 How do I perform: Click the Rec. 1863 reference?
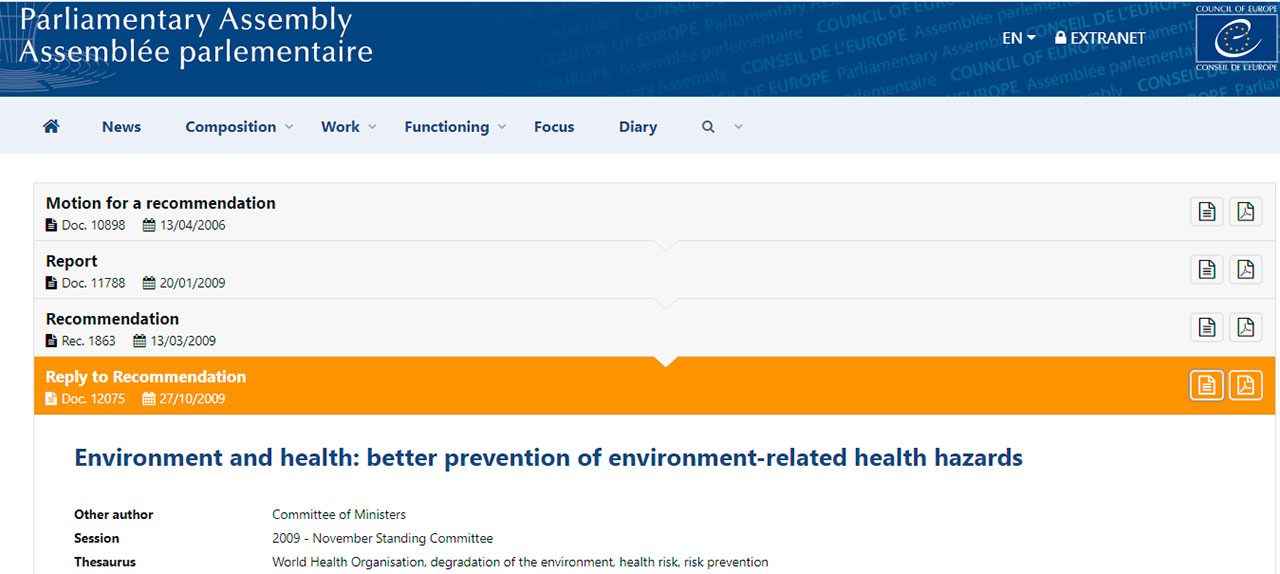coord(88,341)
